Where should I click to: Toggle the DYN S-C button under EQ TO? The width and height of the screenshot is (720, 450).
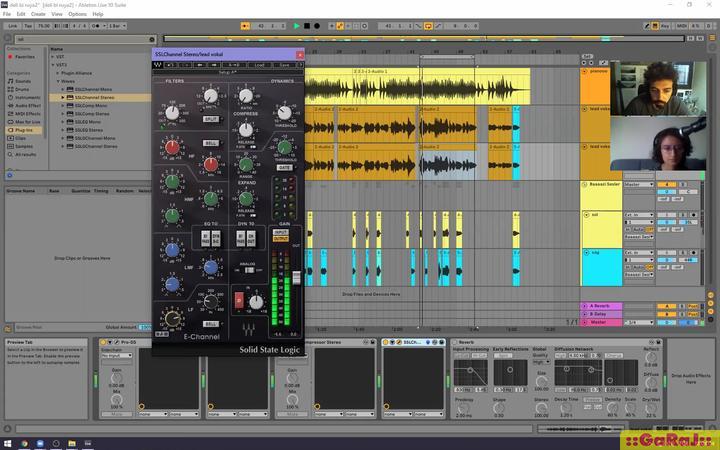click(x=215, y=239)
